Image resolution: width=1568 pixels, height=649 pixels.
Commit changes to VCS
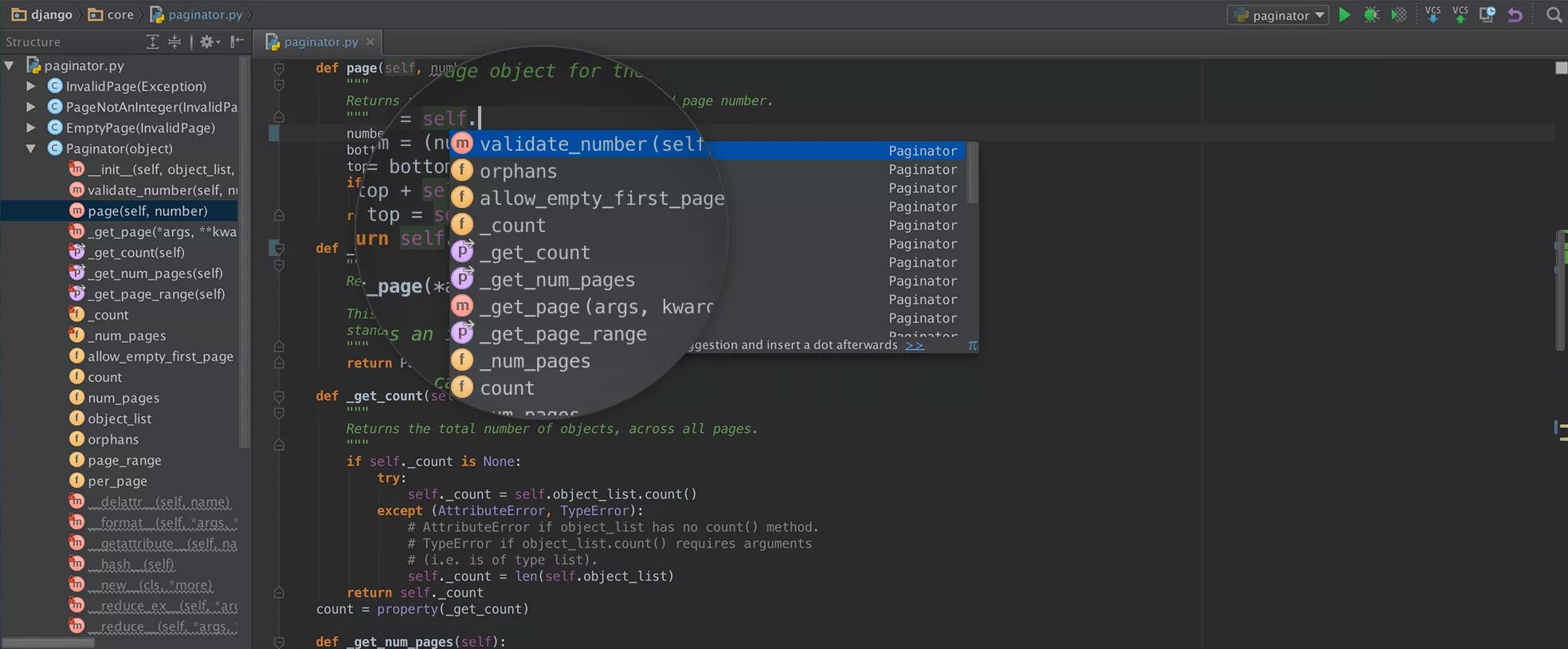pos(1460,14)
